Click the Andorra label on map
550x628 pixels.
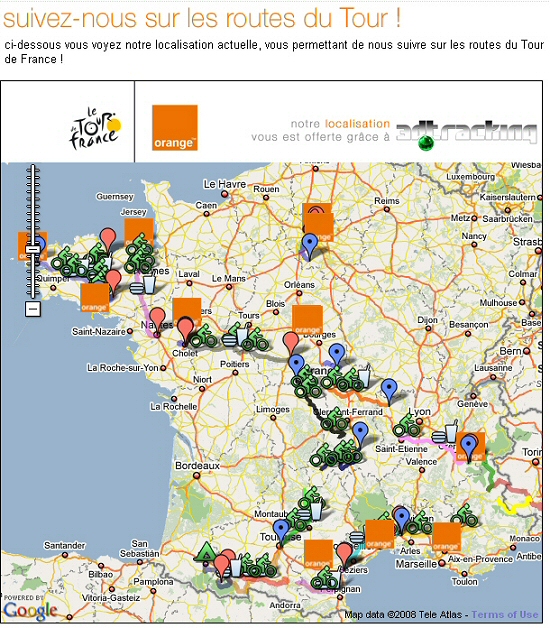pos(285,605)
